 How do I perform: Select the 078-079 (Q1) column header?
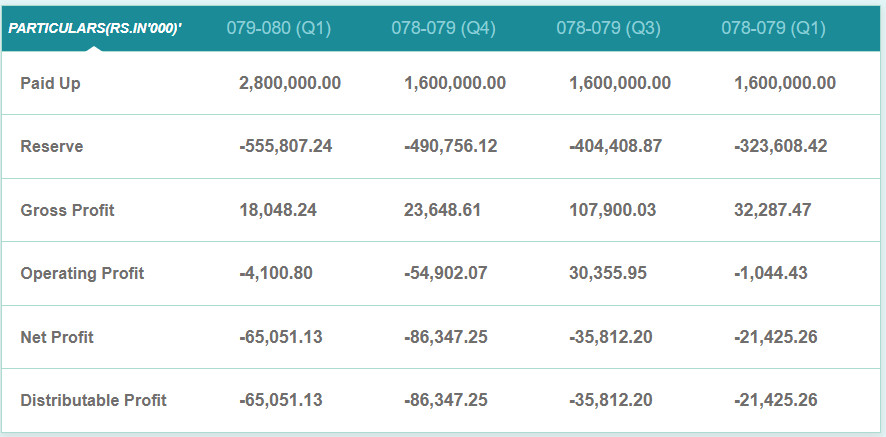[x=773, y=28]
